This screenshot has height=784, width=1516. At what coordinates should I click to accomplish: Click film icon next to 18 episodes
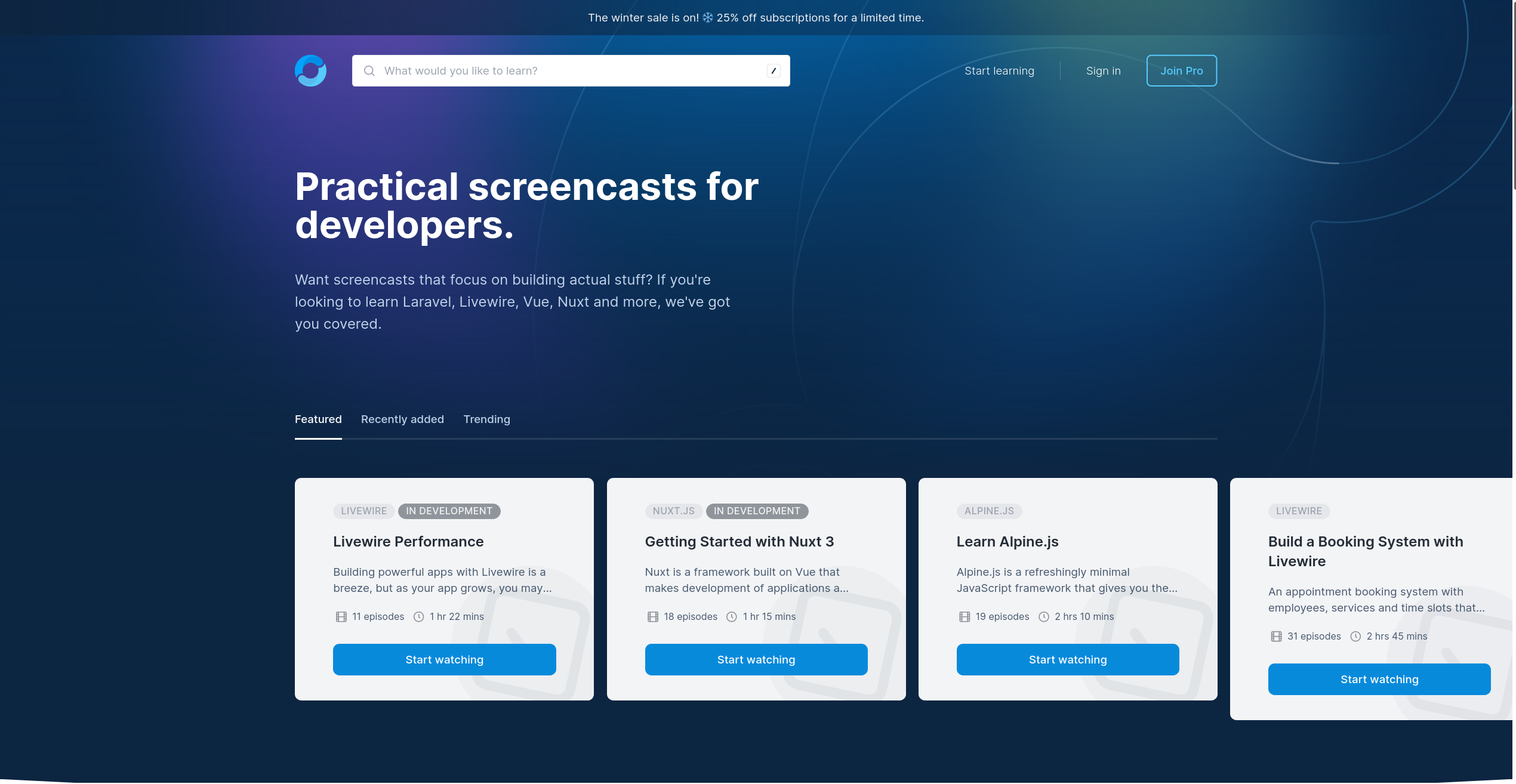pyautogui.click(x=653, y=617)
